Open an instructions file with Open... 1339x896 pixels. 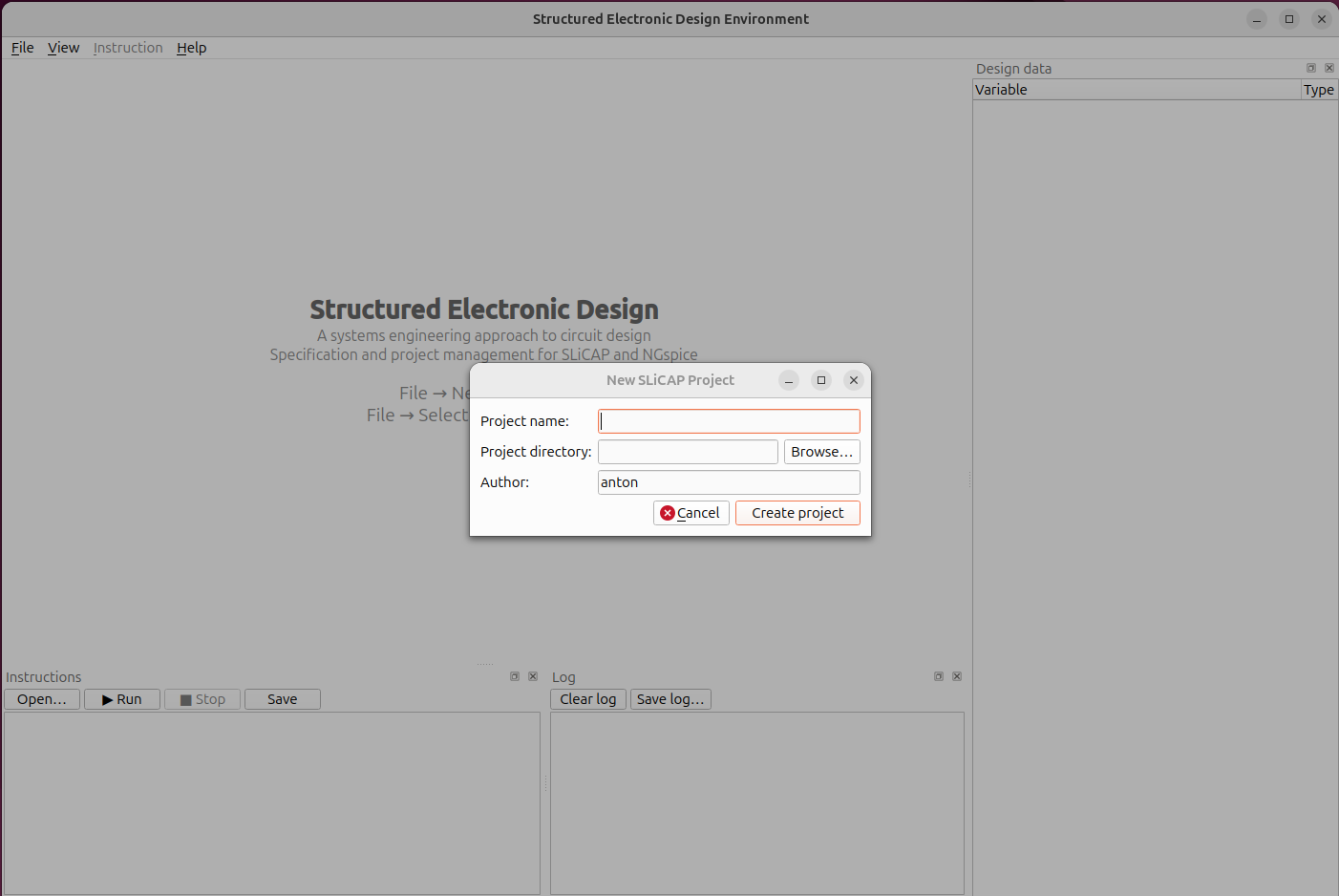click(x=42, y=699)
